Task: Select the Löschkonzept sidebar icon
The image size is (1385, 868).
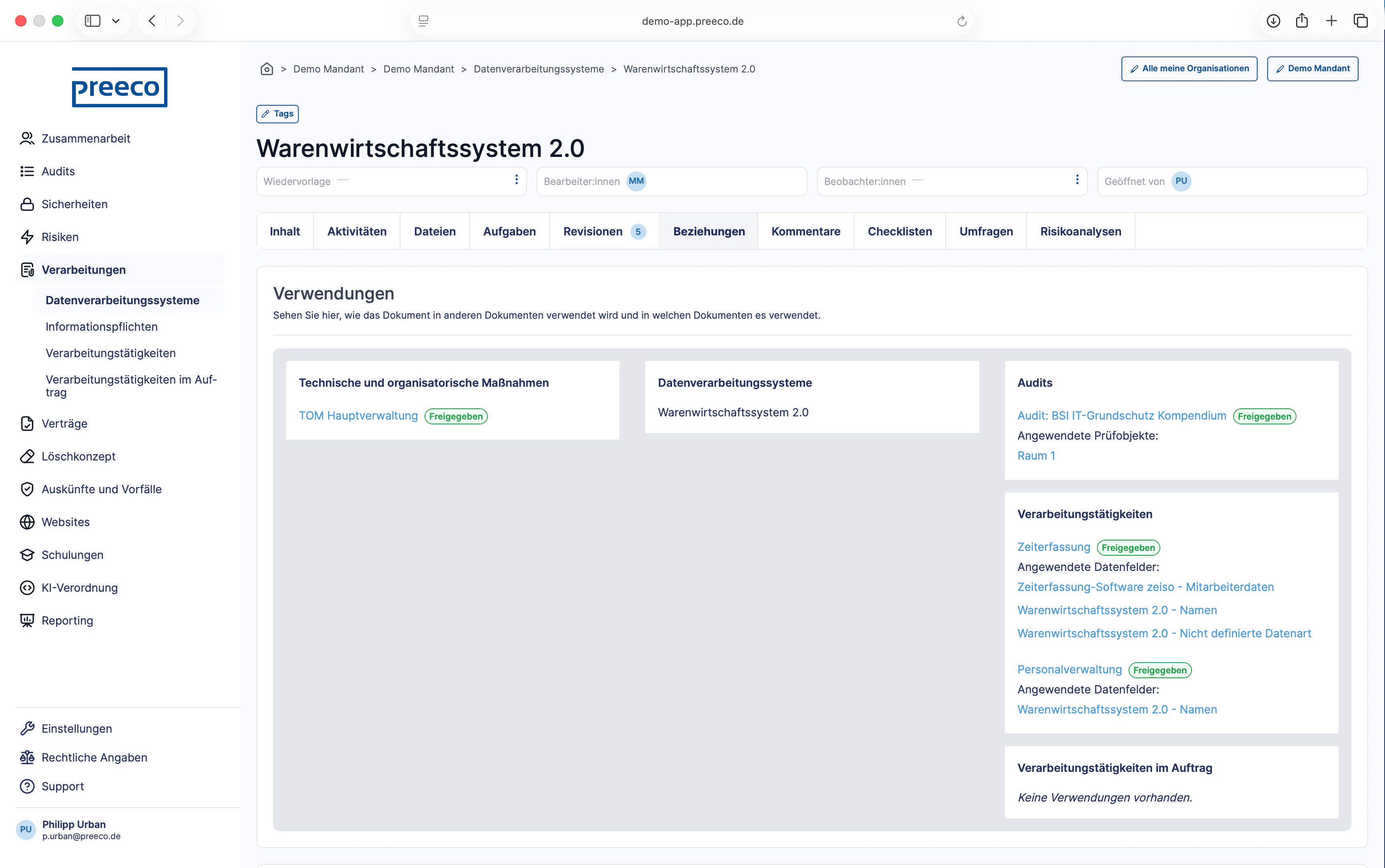Action: tap(27, 456)
